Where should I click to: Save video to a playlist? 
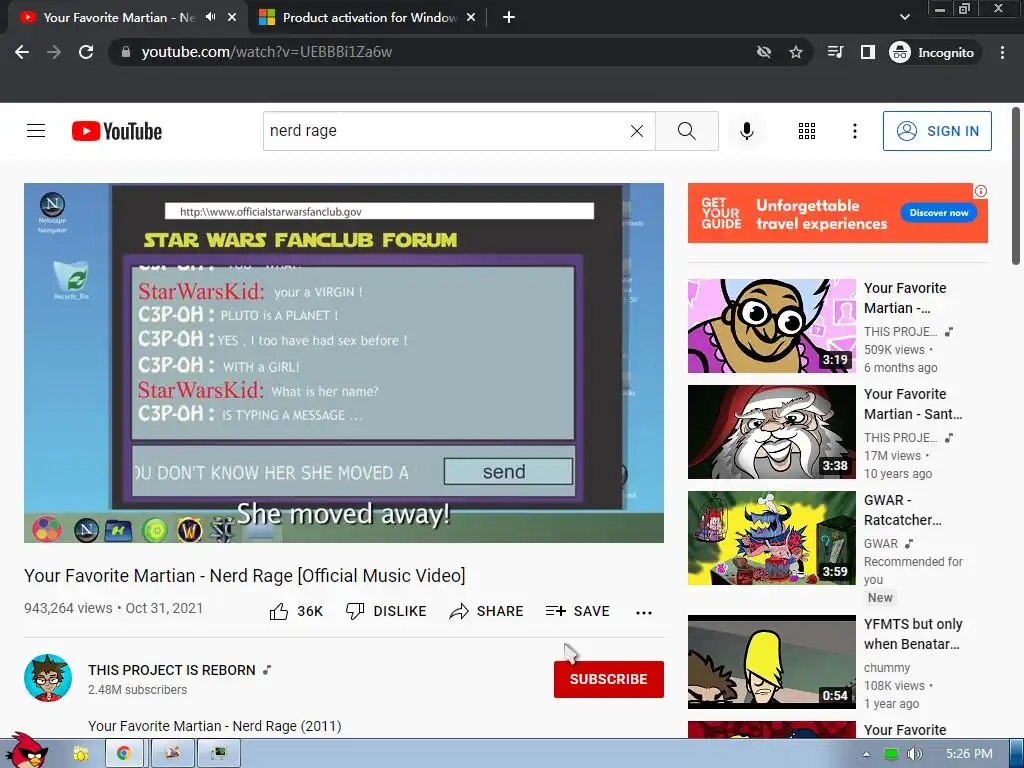(x=577, y=611)
